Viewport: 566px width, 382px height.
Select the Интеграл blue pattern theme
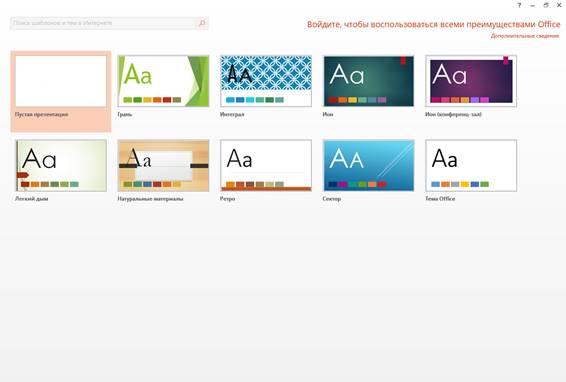[266, 81]
